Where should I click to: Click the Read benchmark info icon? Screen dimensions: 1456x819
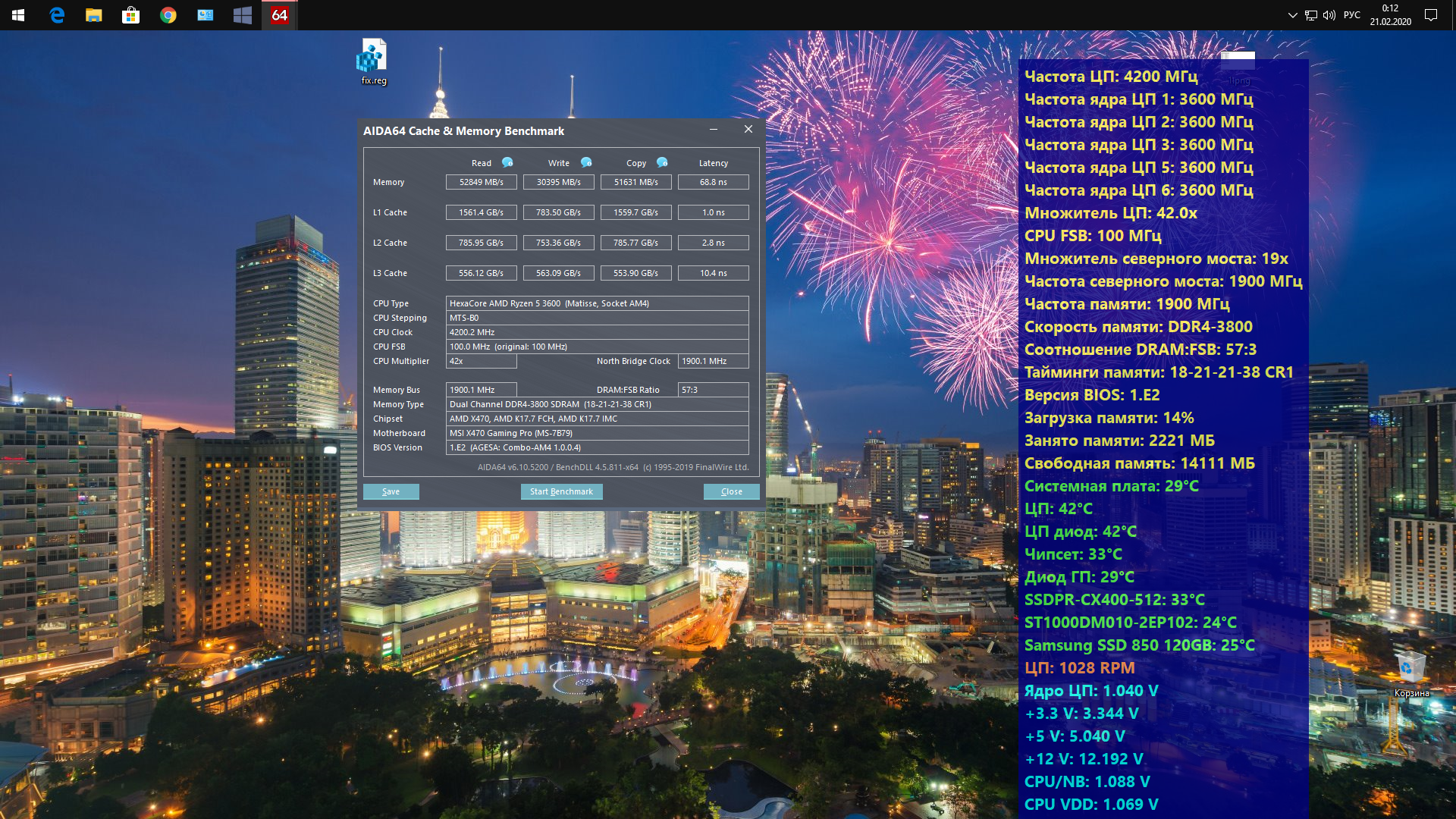507,162
